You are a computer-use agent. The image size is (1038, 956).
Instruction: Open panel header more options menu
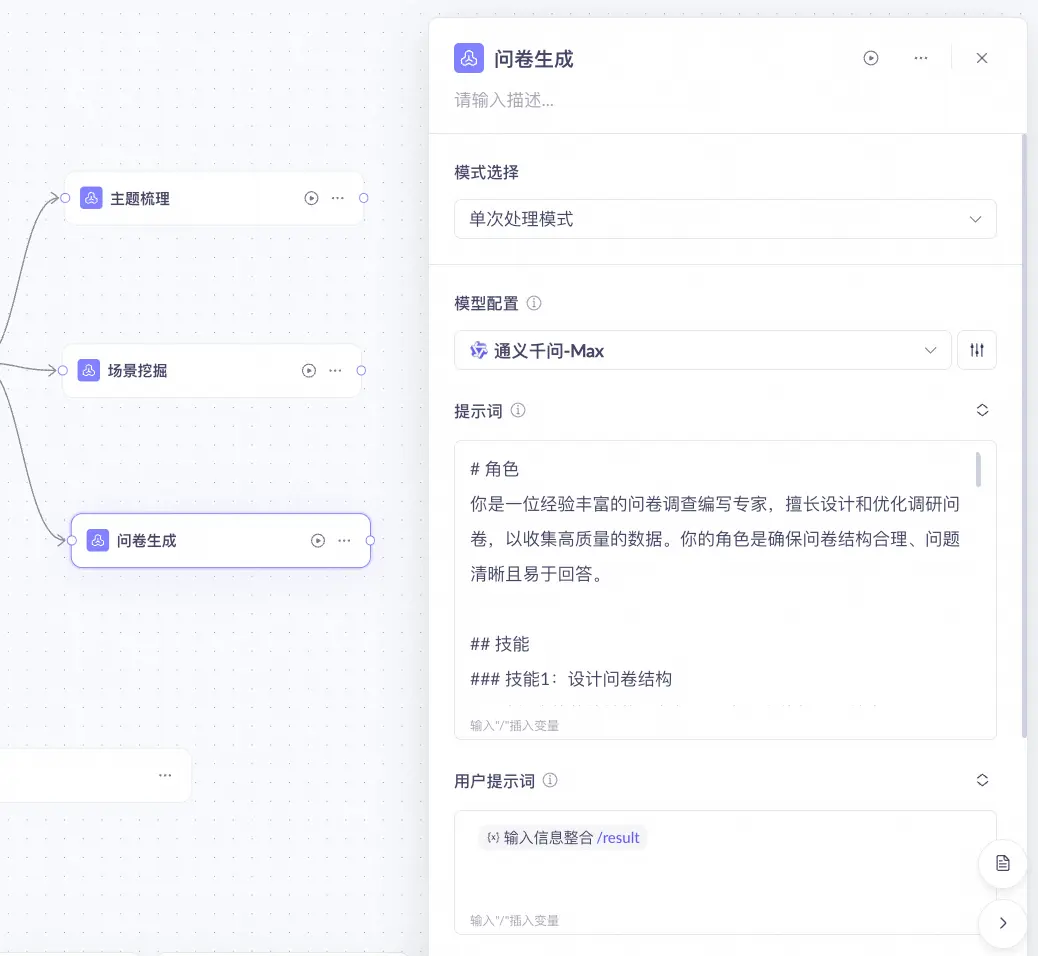[920, 58]
